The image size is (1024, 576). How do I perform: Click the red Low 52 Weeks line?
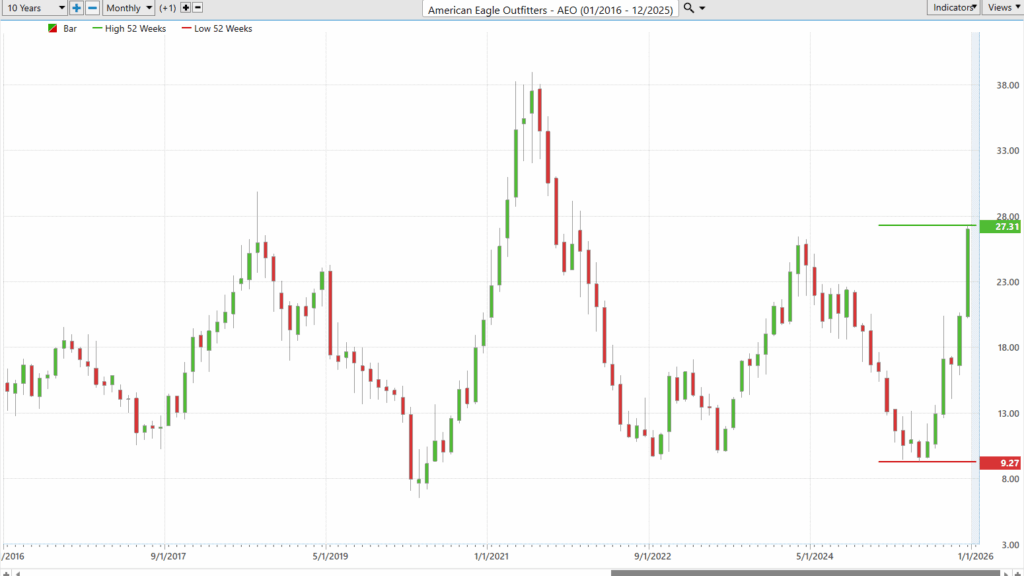point(920,461)
